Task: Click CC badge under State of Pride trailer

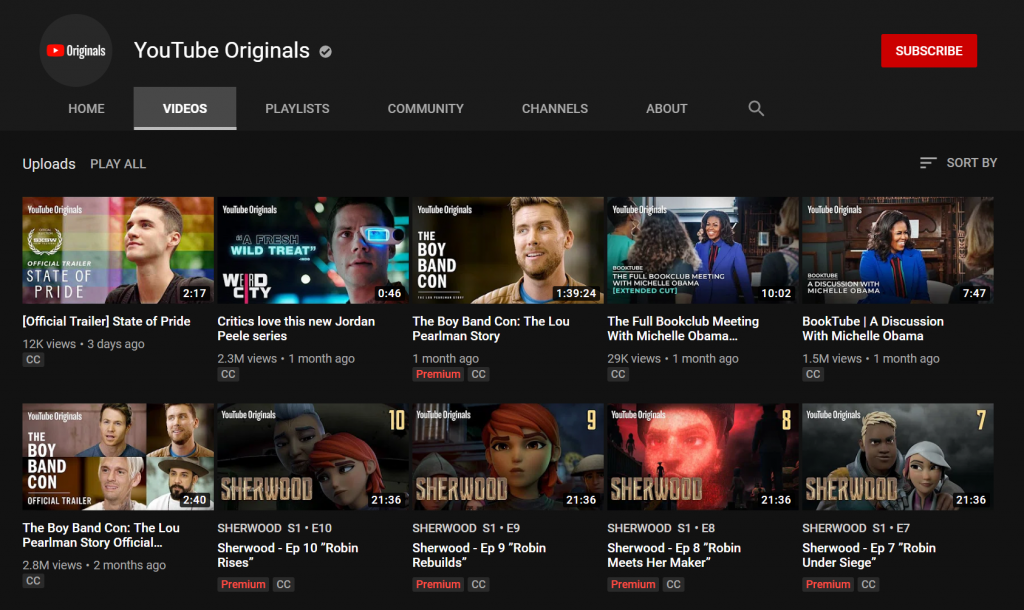Action: coord(33,360)
